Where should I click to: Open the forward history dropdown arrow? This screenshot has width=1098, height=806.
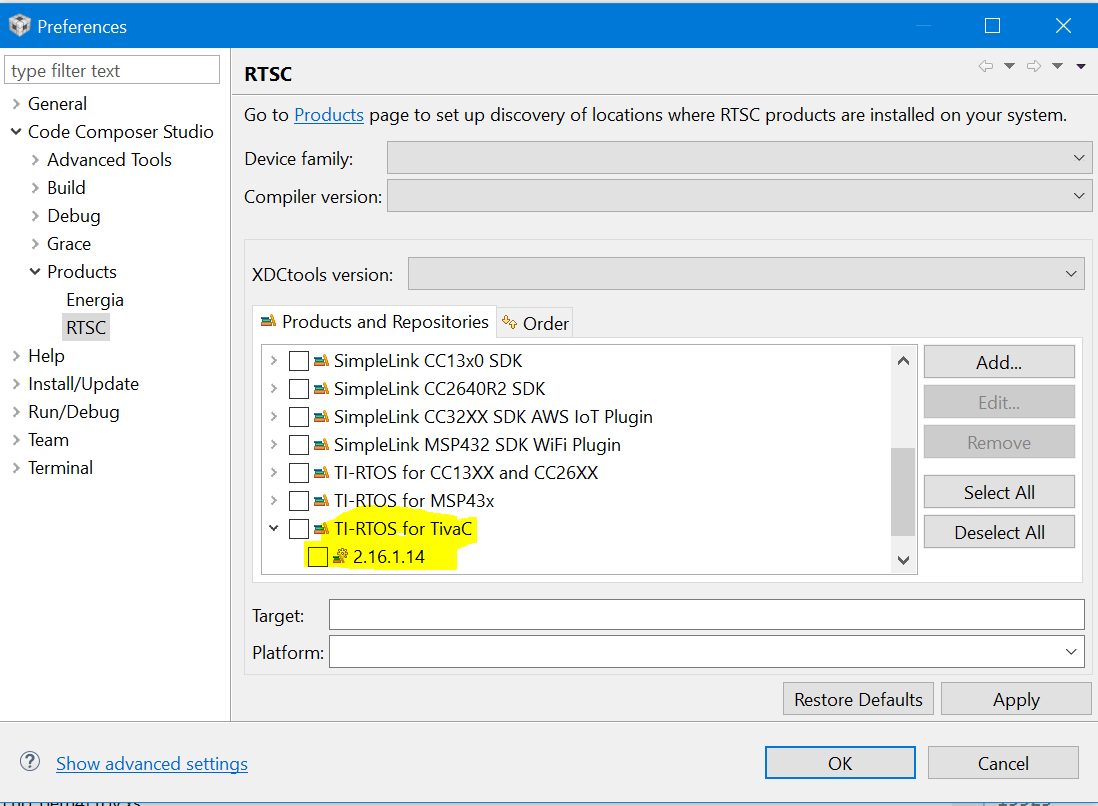point(1057,66)
